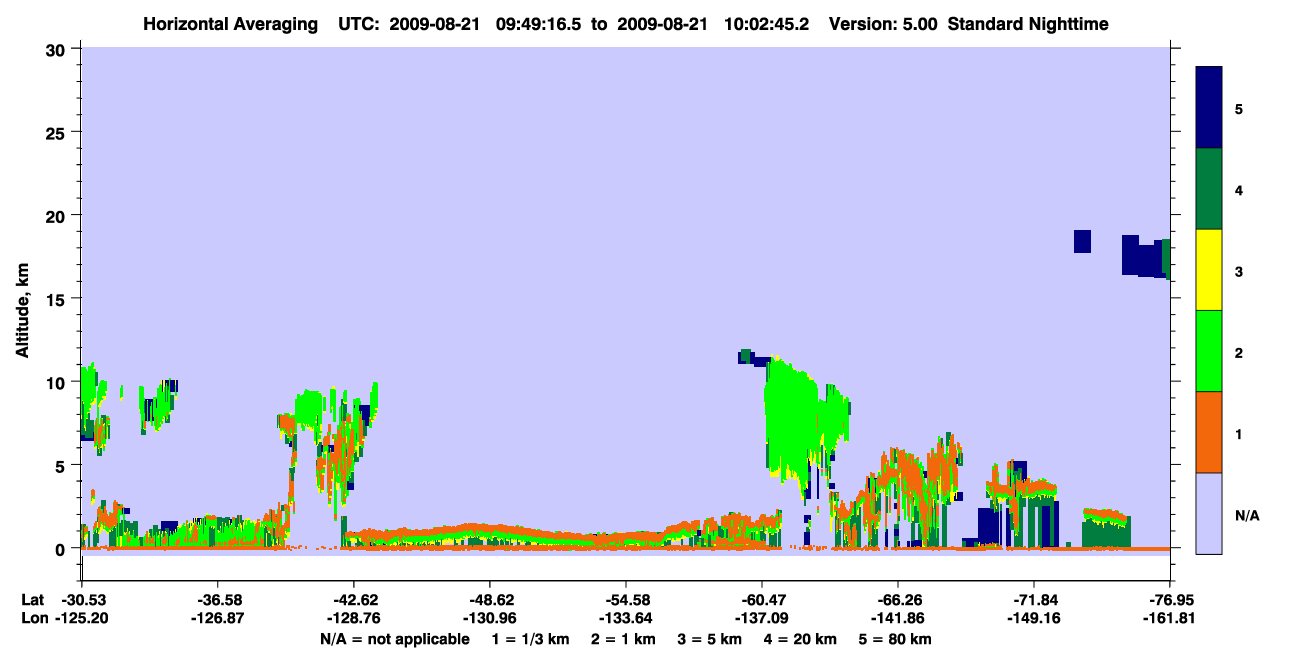The height and width of the screenshot is (667, 1300).
Task: Click latitude value -48.62
Action: (x=490, y=600)
